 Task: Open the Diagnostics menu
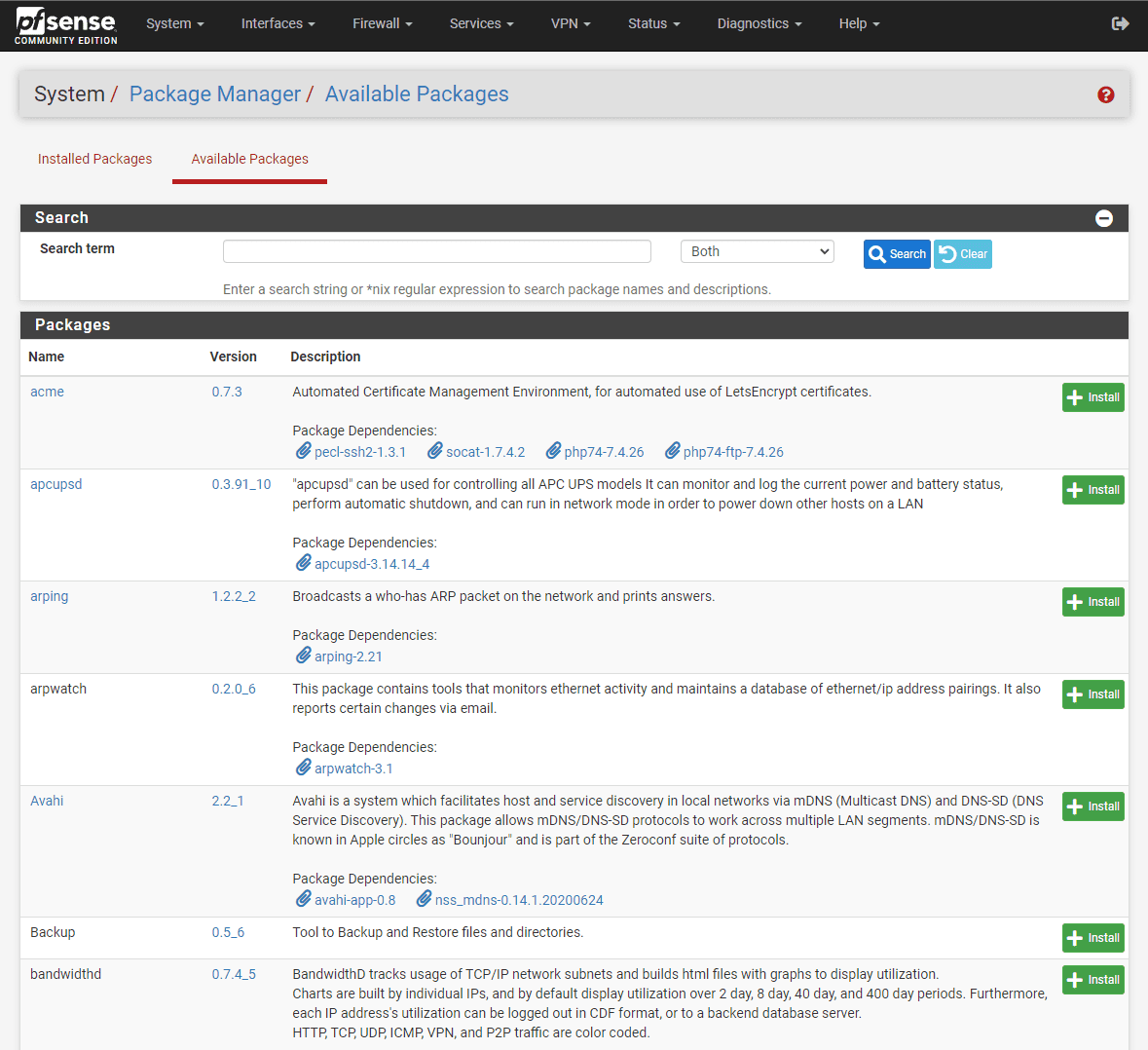(x=759, y=23)
